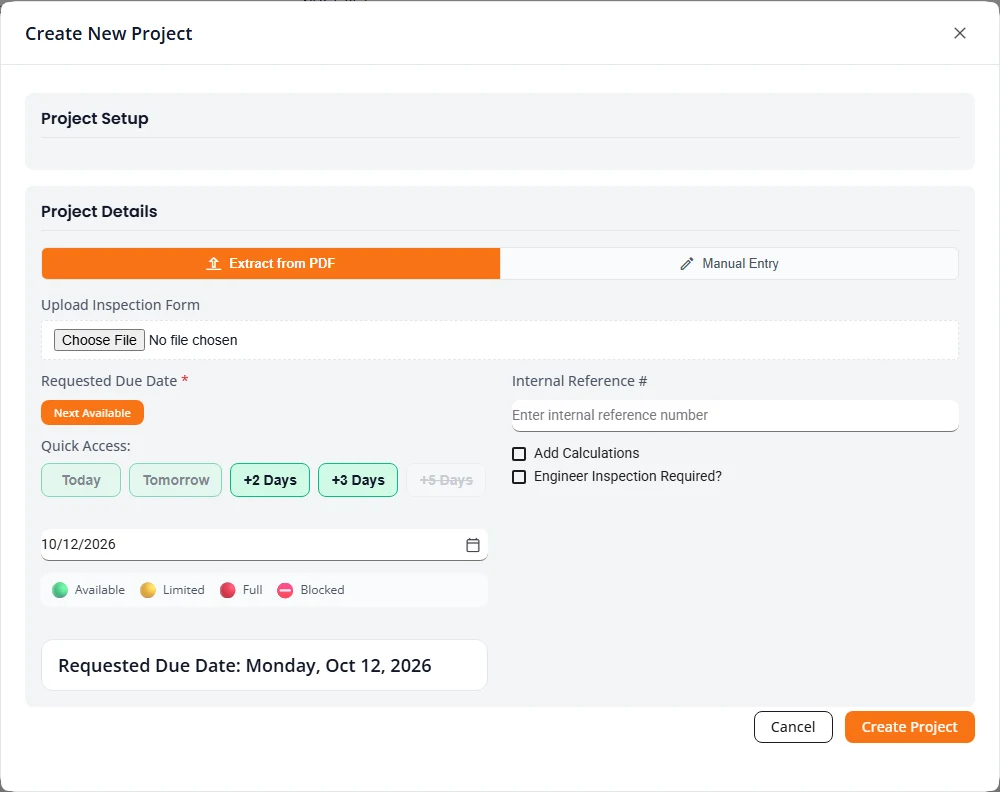Screen dimensions: 1000x792
Task: Click the yellow Limited legend dot
Action: 148,590
